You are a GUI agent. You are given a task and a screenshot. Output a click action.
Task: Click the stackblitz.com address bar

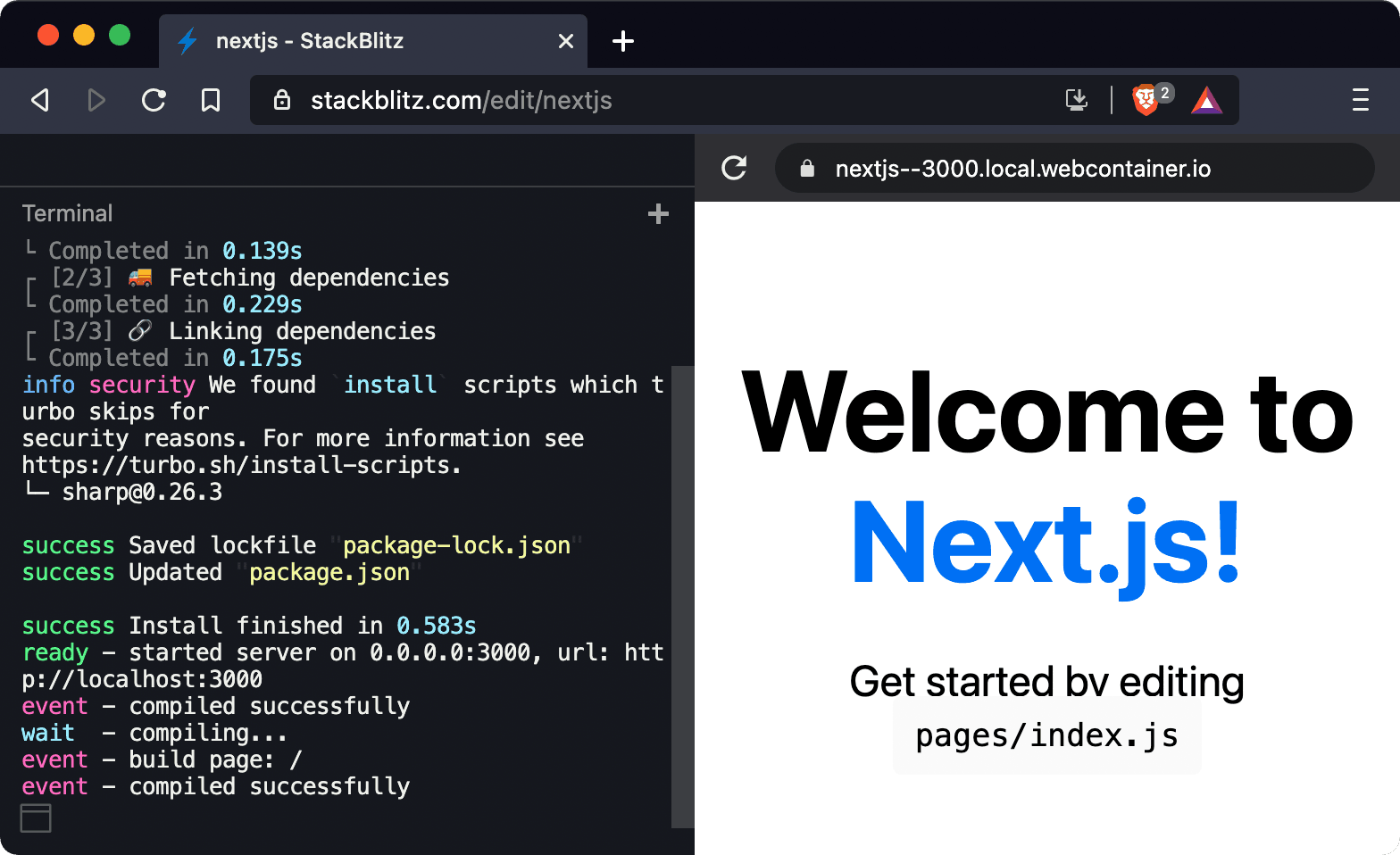(625, 100)
